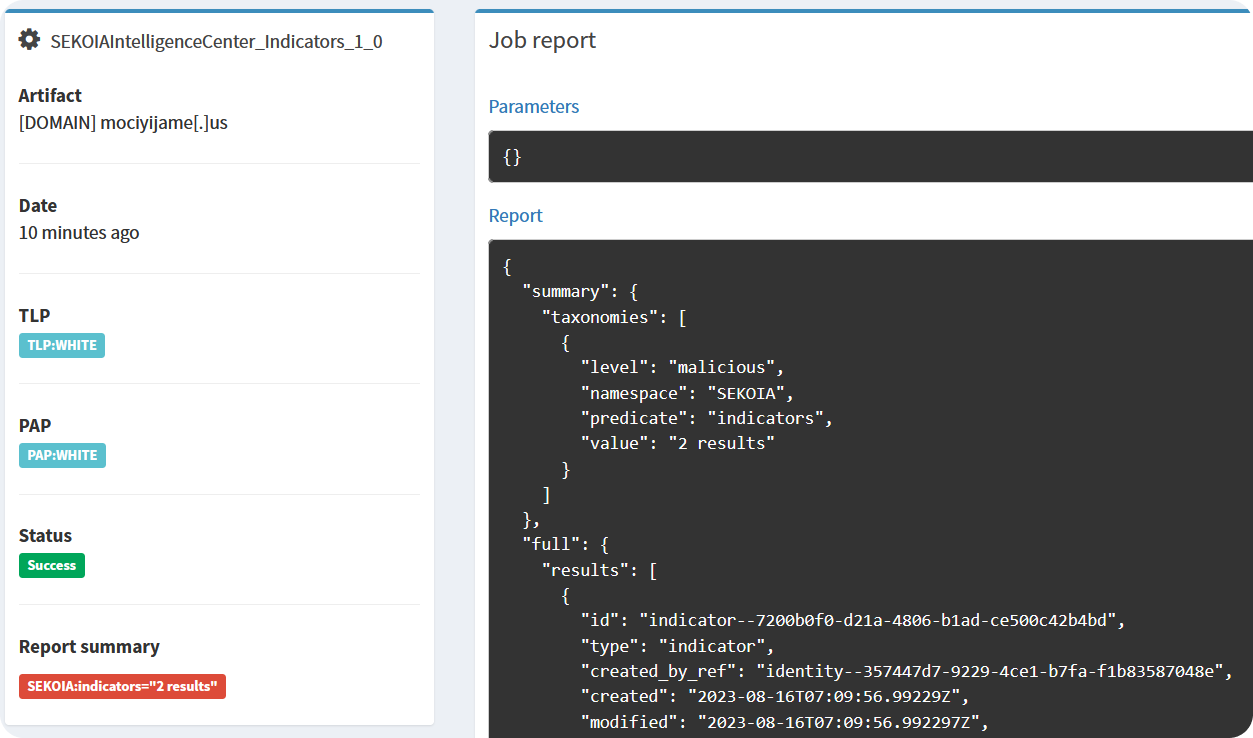
Task: Select the Artifact section heading
Action: (49, 95)
